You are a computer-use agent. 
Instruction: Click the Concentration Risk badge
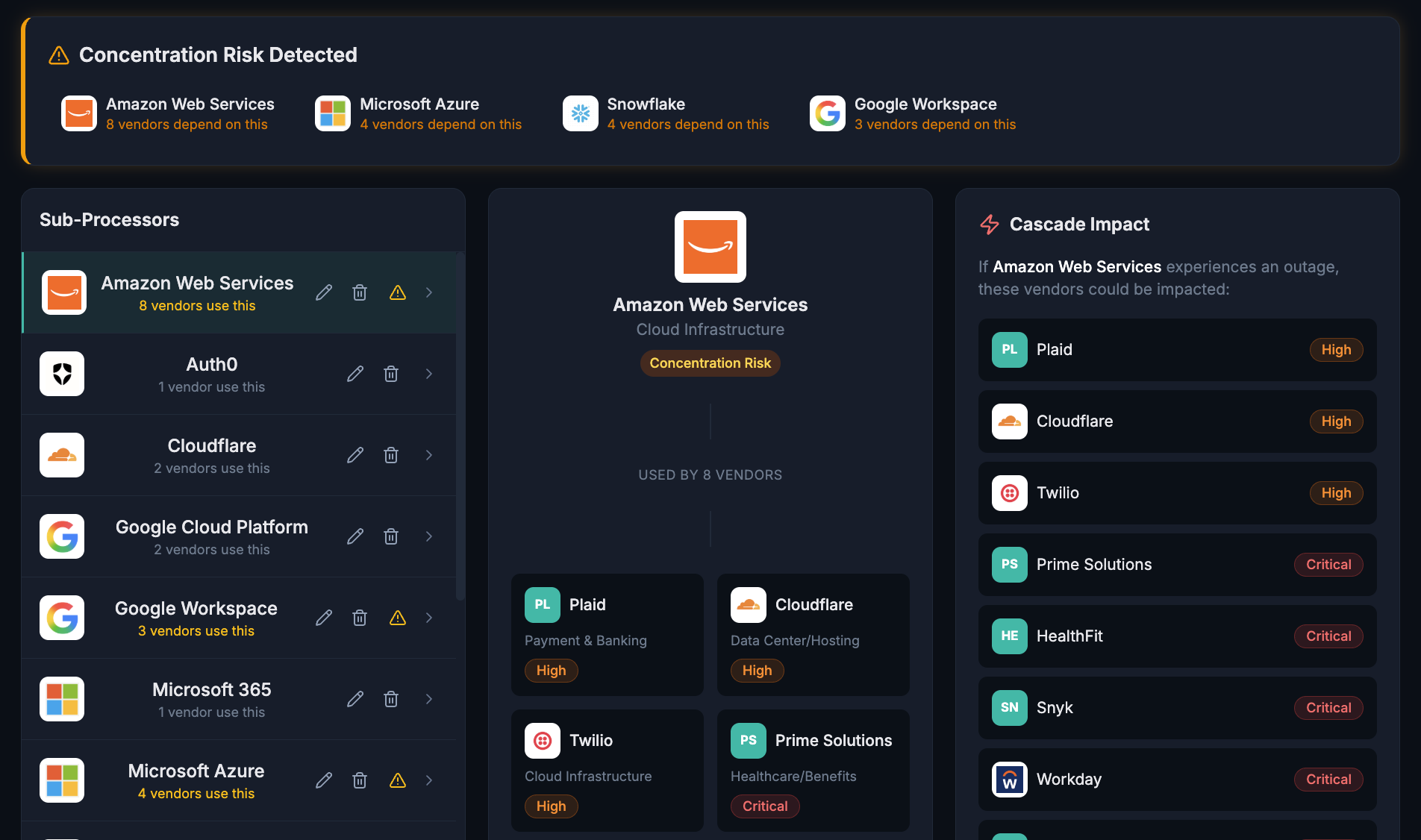710,363
